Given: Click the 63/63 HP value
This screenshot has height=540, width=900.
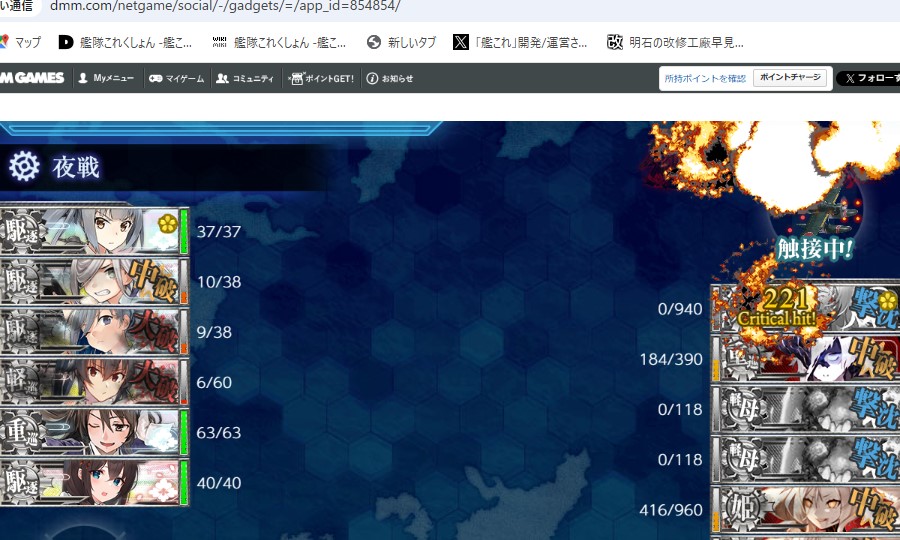Looking at the screenshot, I should pyautogui.click(x=219, y=432).
